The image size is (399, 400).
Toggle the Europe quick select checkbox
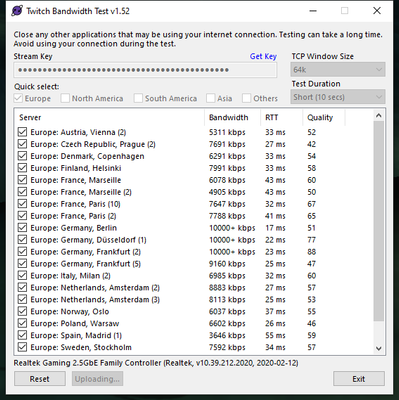click(x=18, y=98)
